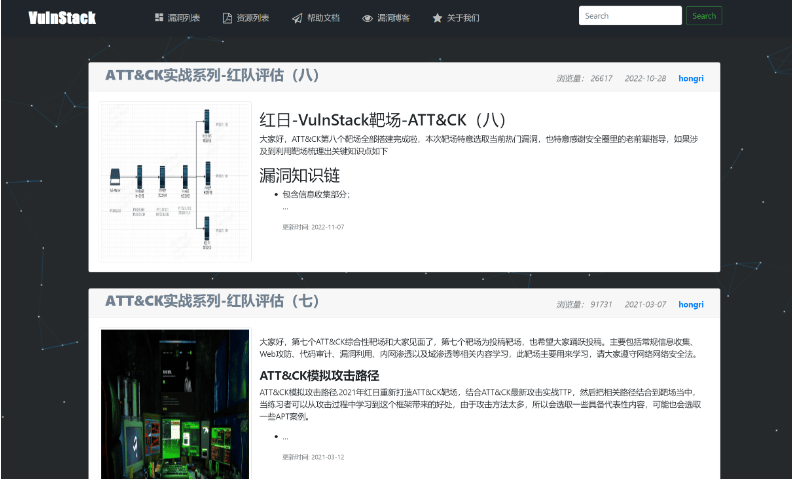Open the 资源列表 menu item

click(253, 18)
